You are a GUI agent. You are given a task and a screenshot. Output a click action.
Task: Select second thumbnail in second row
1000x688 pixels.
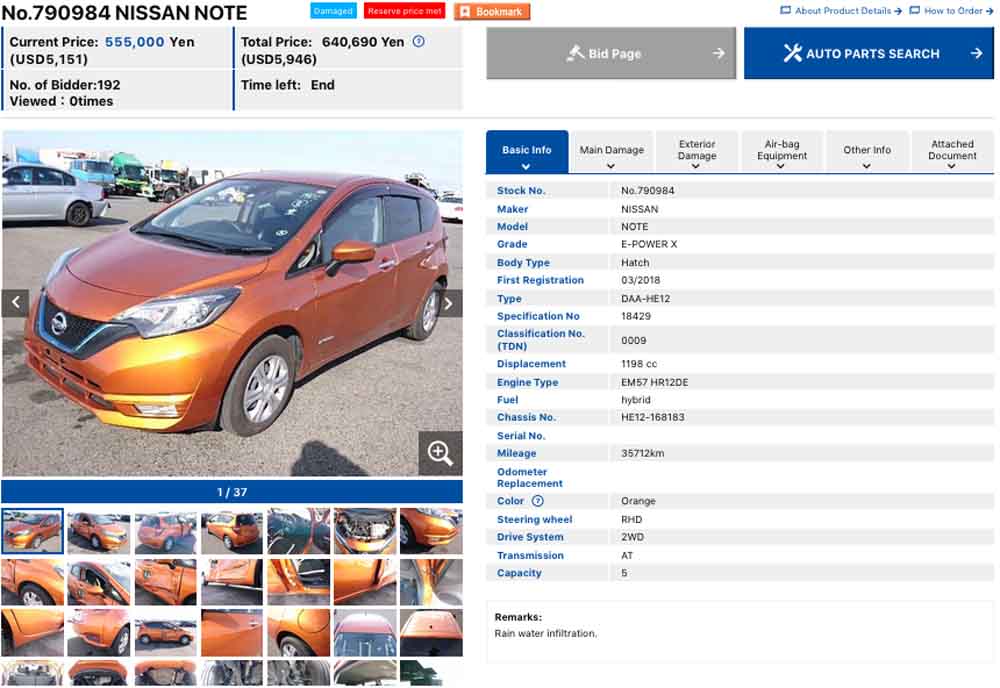pos(99,582)
